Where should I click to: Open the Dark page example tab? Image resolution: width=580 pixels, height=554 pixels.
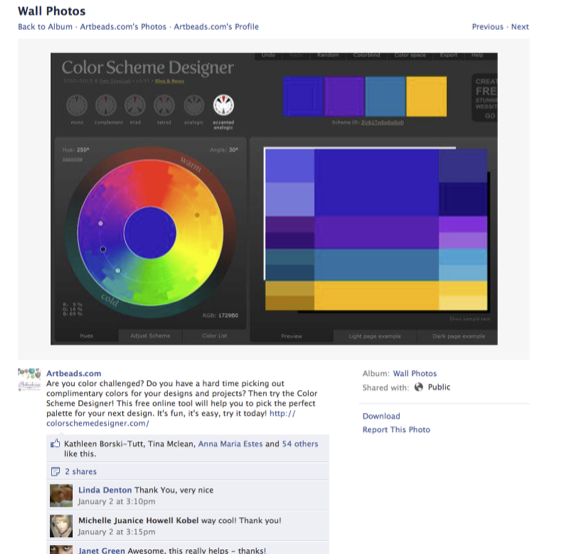[459, 336]
